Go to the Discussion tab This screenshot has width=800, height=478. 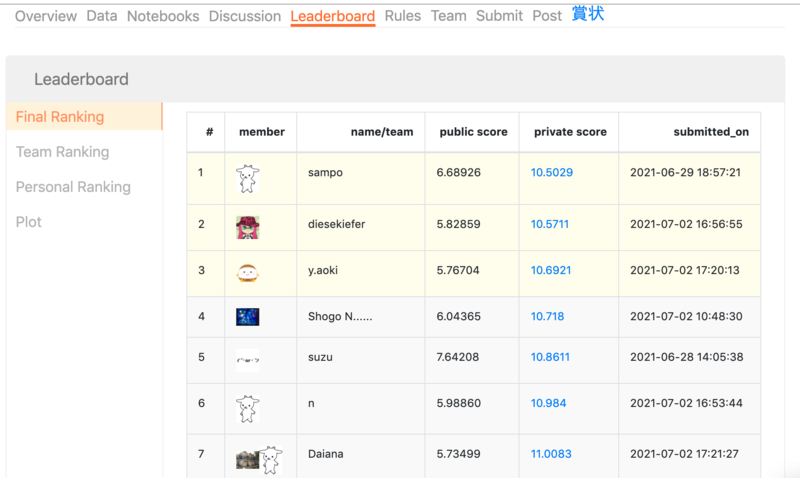point(244,16)
